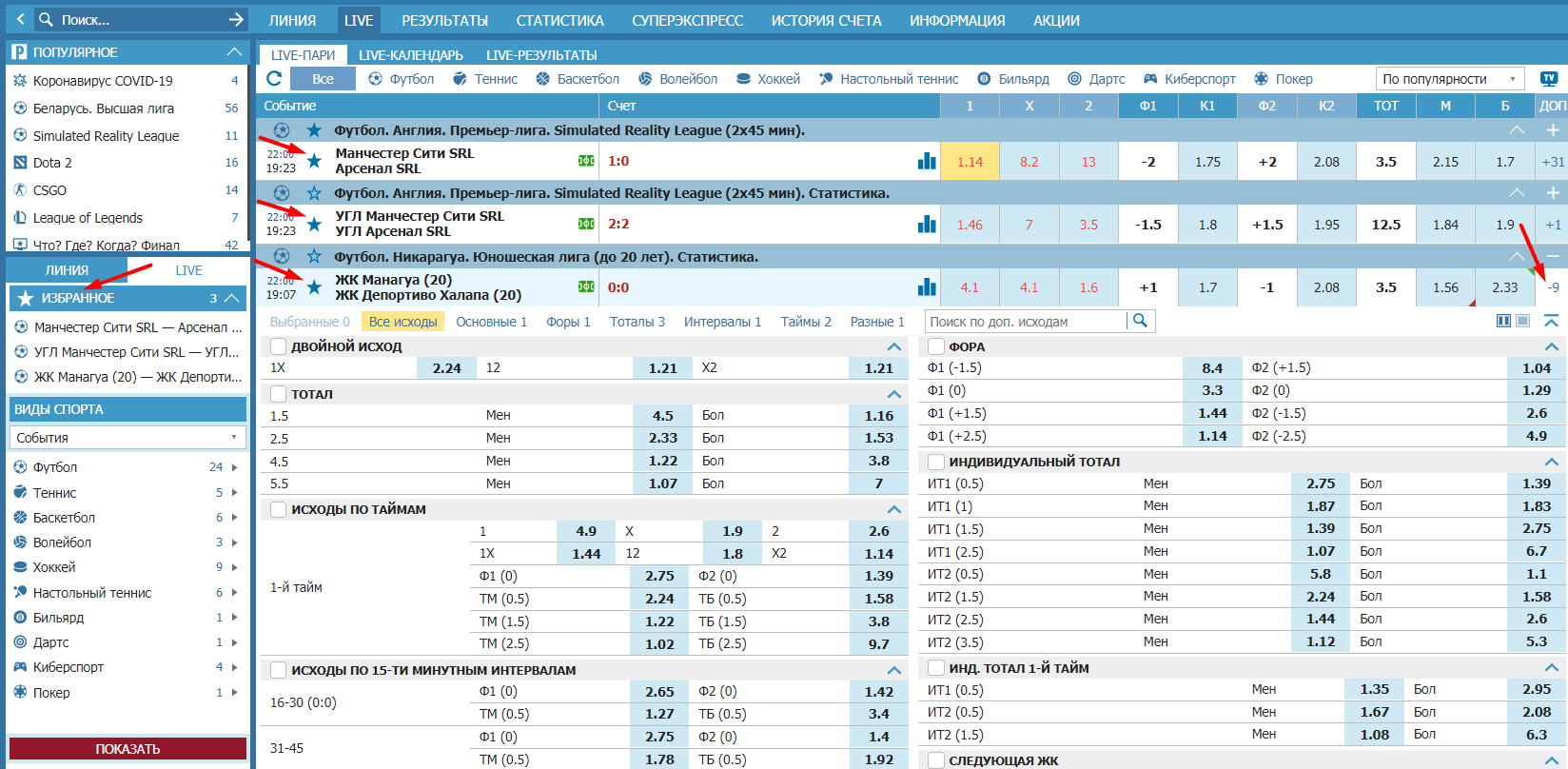Check the ДВОЙНОЙ ИСХОД checkbox
Image resolution: width=1568 pixels, height=769 pixels.
pos(279,346)
